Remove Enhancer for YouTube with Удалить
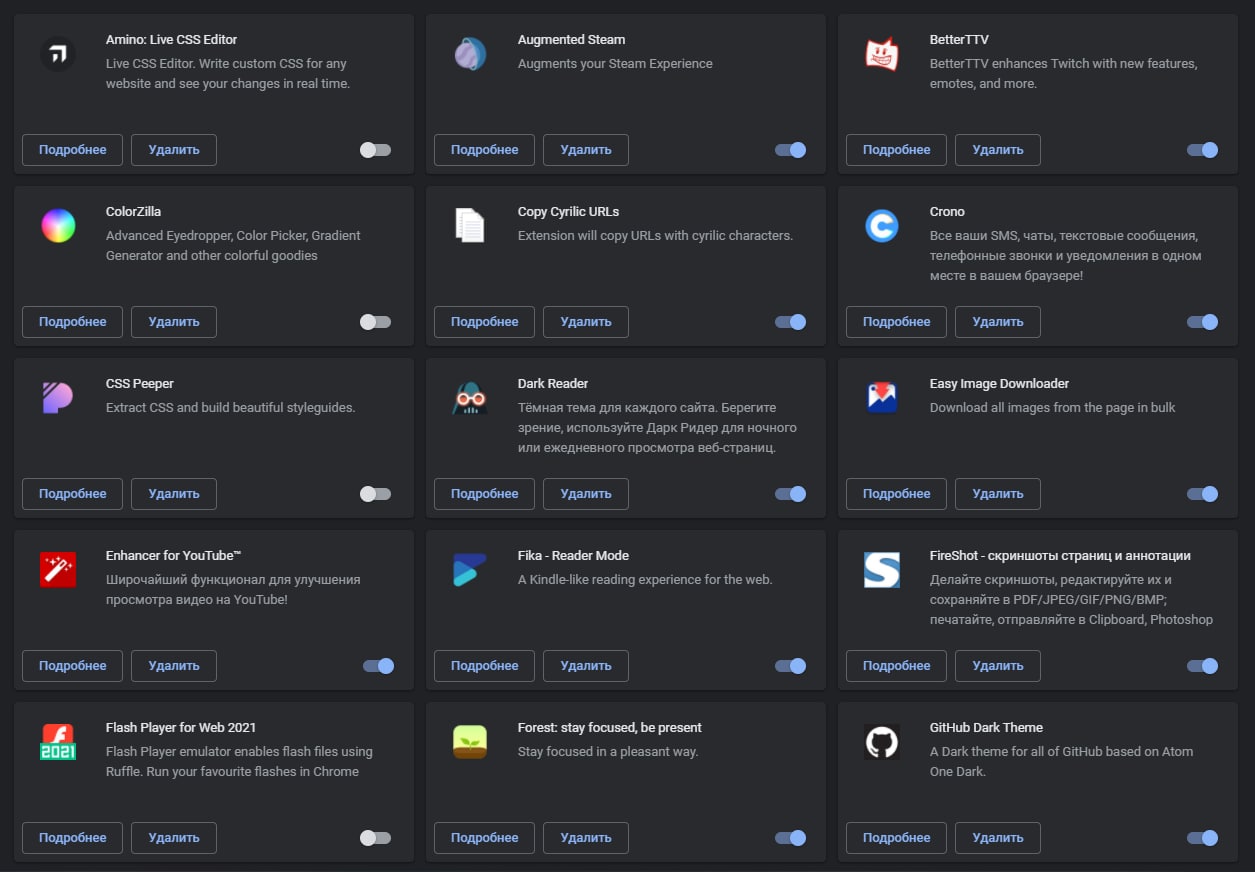 [174, 666]
